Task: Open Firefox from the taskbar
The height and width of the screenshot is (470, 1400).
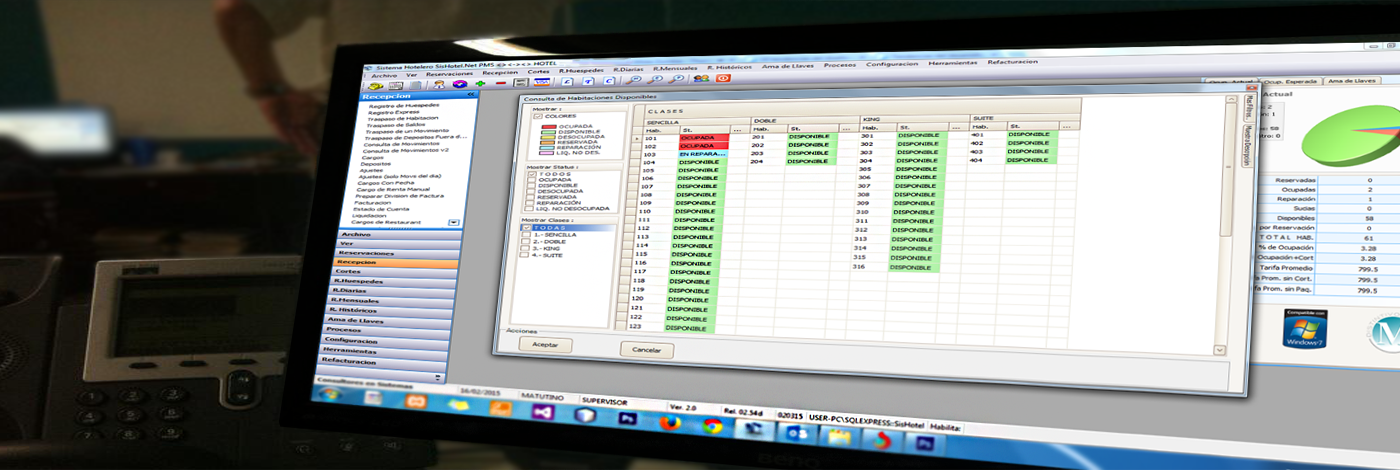Action: 670,423
